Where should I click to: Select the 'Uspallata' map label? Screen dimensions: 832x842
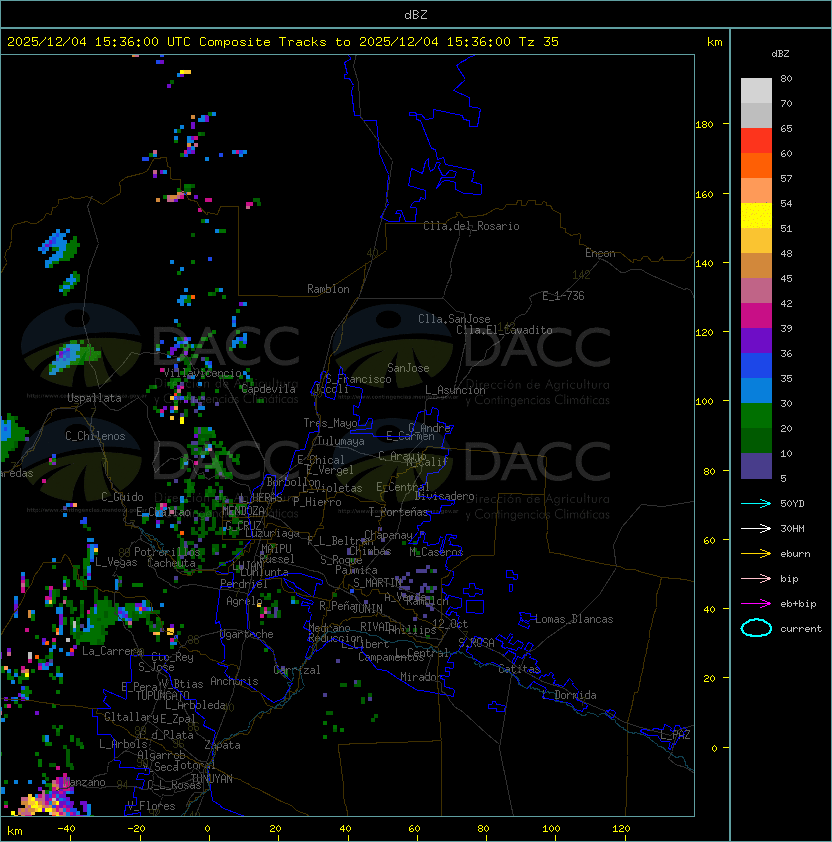coord(94,398)
